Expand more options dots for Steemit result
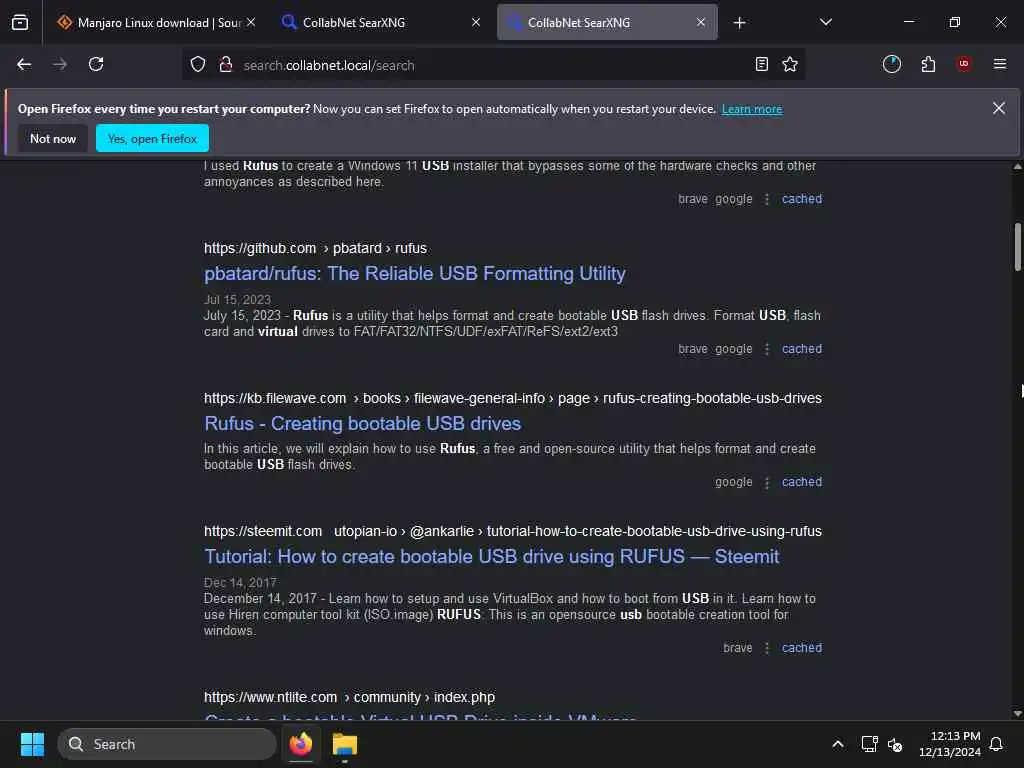The height and width of the screenshot is (768, 1024). [767, 648]
